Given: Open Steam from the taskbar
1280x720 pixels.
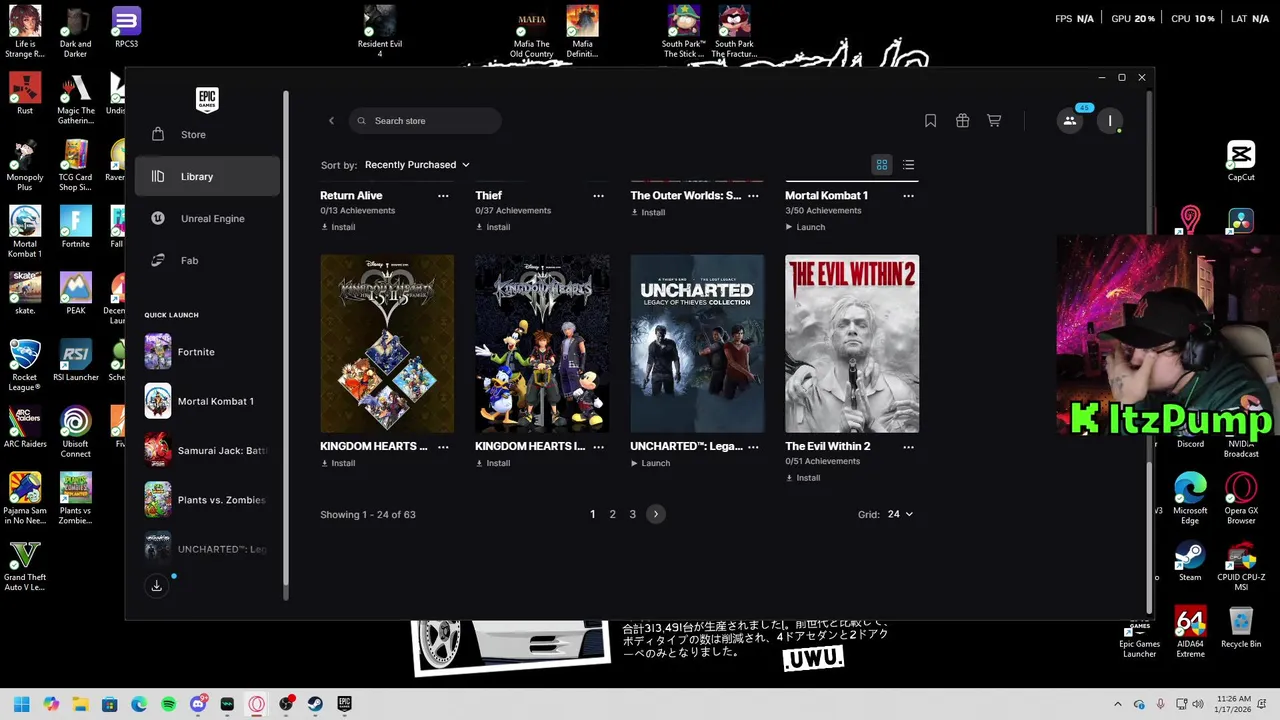Looking at the screenshot, I should [x=315, y=704].
